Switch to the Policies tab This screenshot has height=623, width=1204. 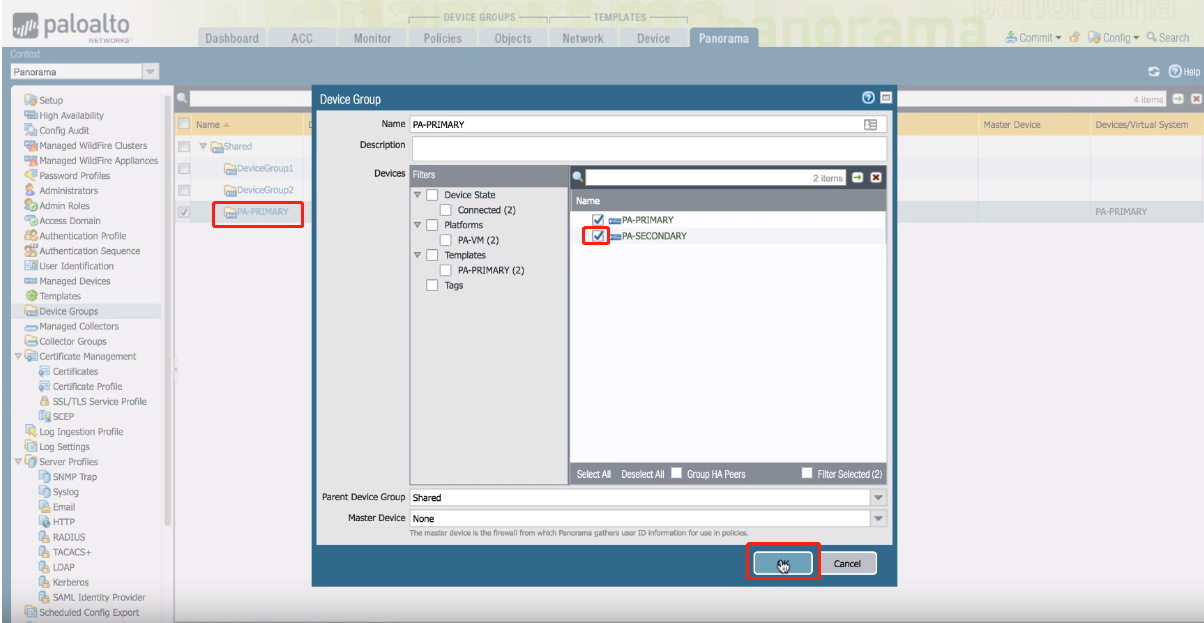(442, 38)
